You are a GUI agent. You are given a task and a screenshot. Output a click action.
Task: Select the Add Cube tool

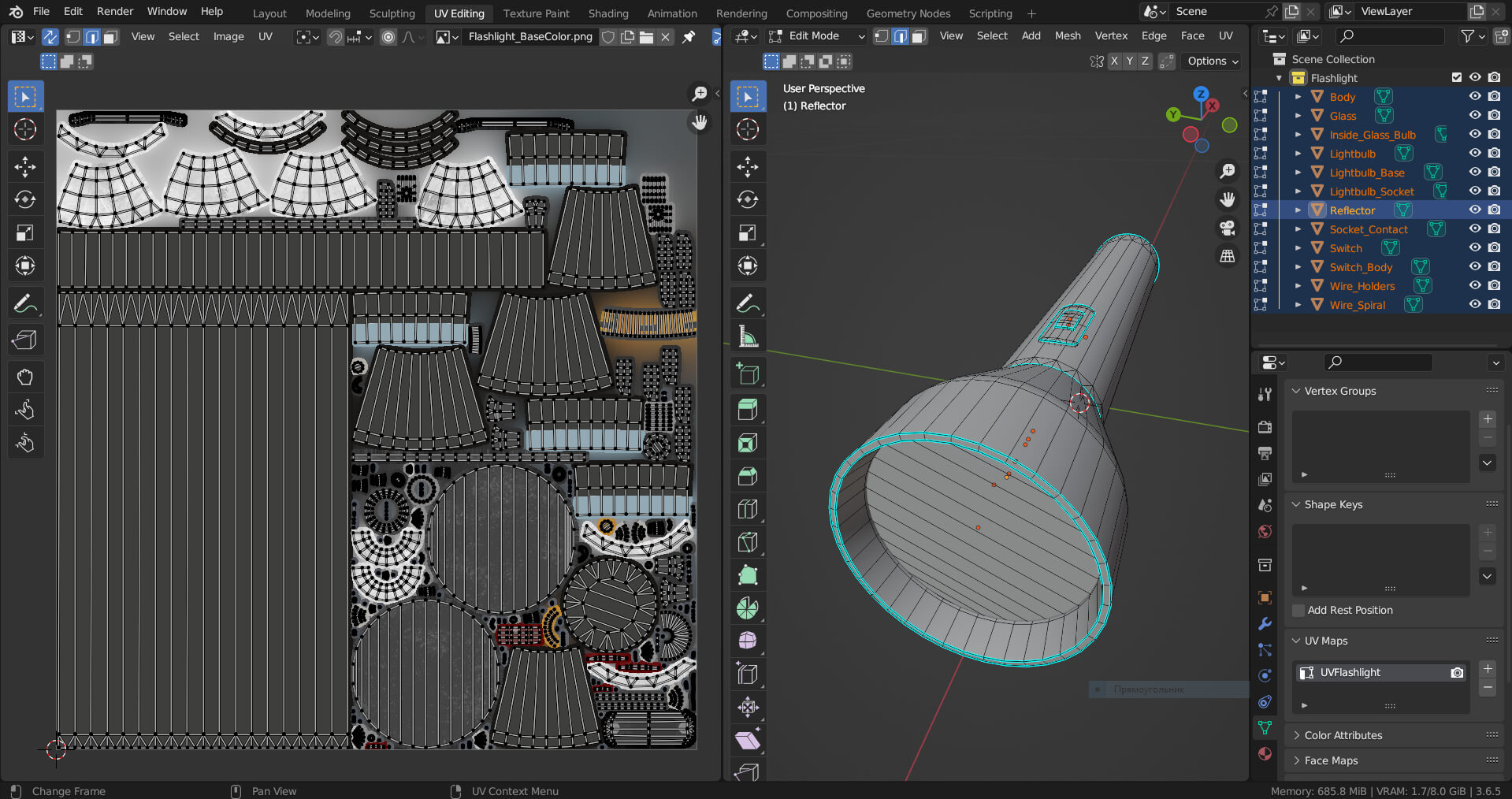coord(747,373)
